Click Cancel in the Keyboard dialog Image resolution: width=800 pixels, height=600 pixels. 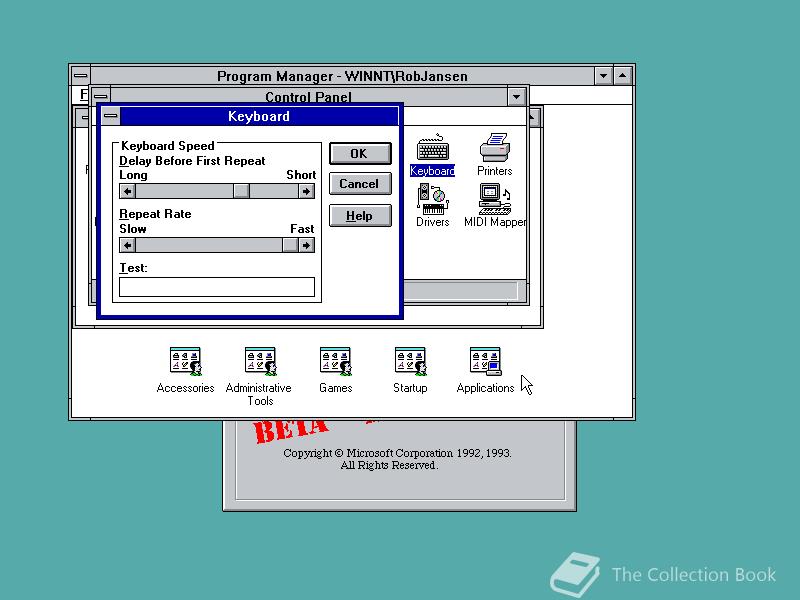click(360, 184)
